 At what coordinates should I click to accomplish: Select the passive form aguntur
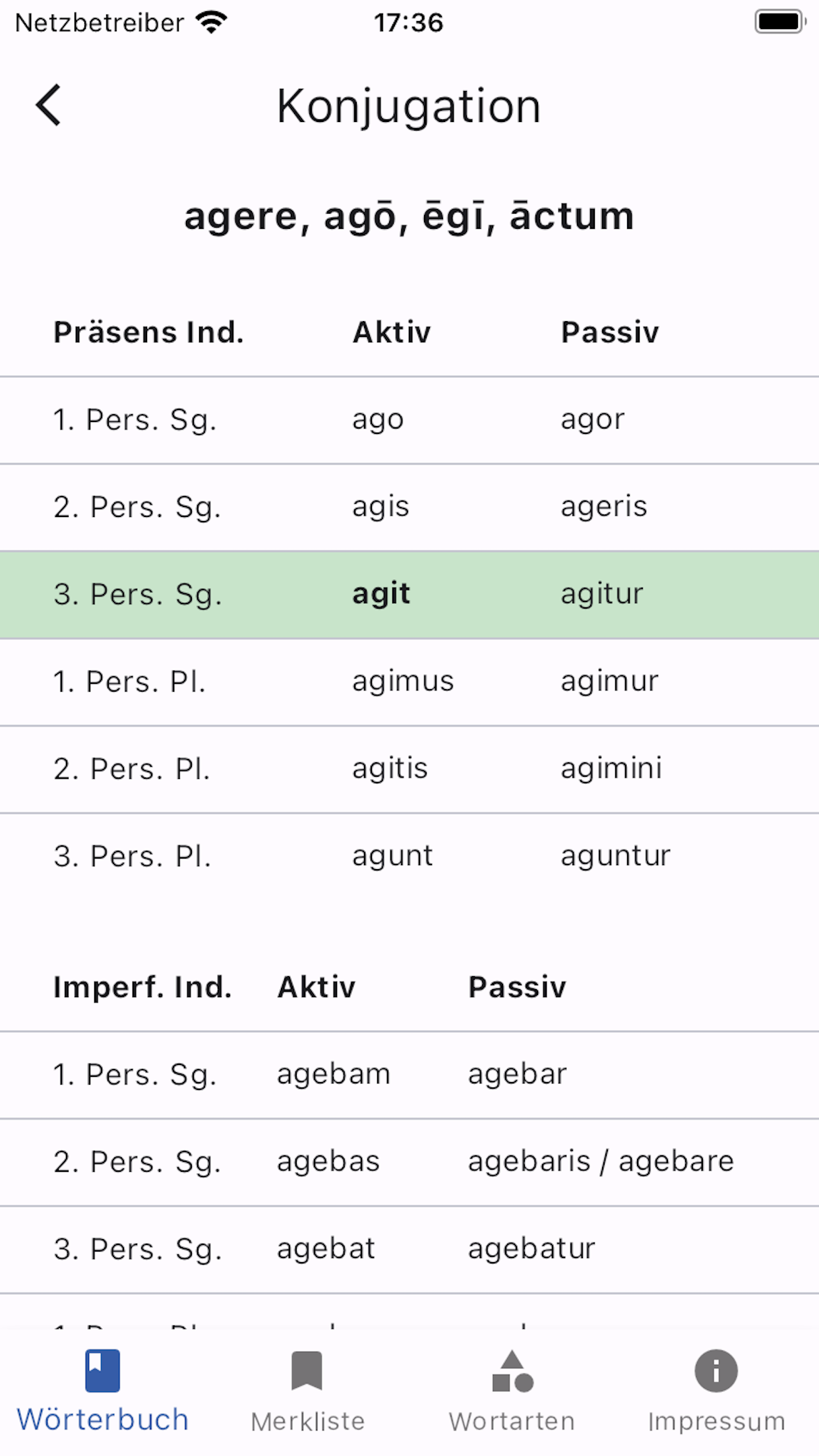pos(615,856)
